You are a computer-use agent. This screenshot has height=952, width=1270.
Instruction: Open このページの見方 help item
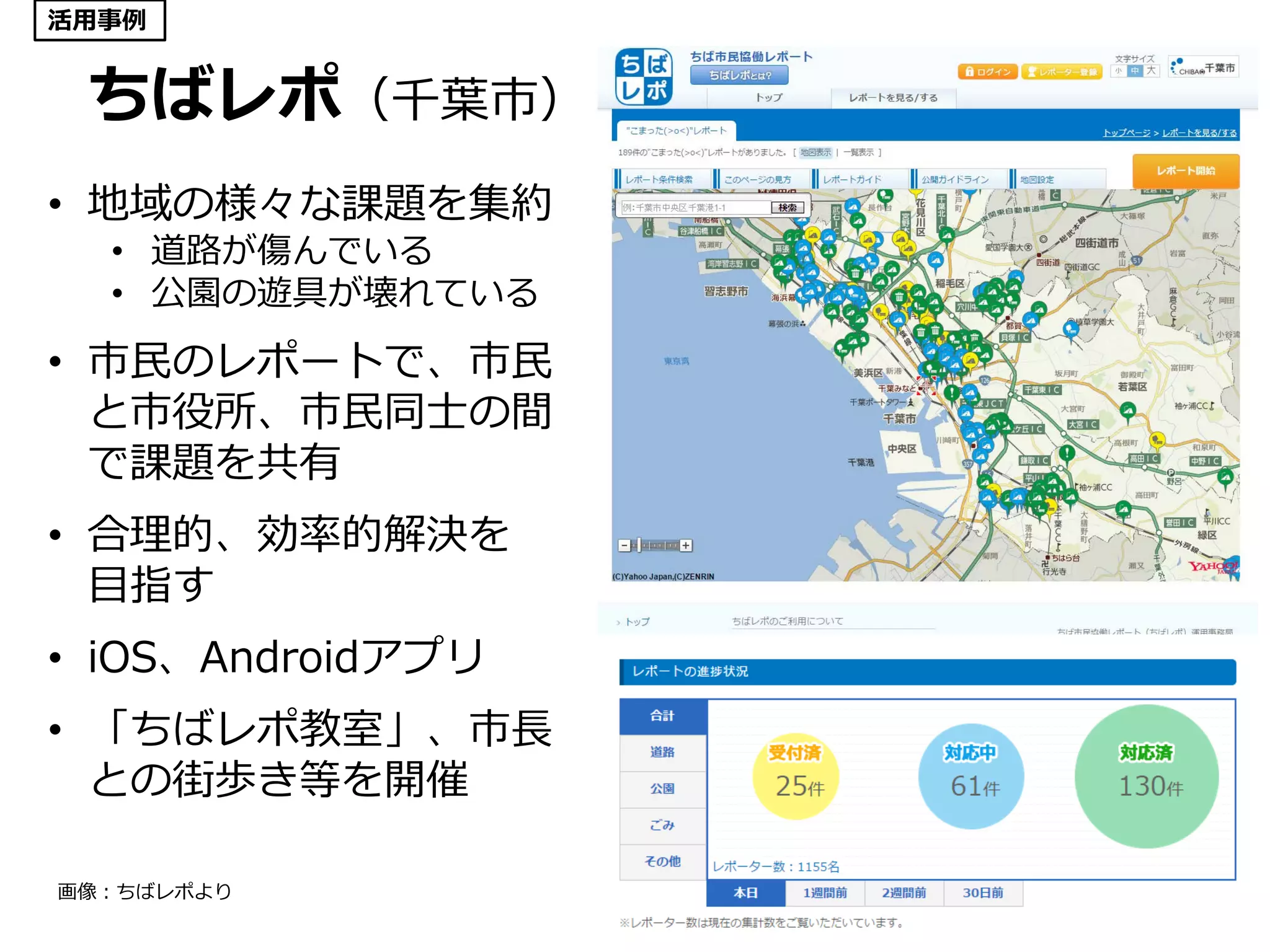click(761, 179)
